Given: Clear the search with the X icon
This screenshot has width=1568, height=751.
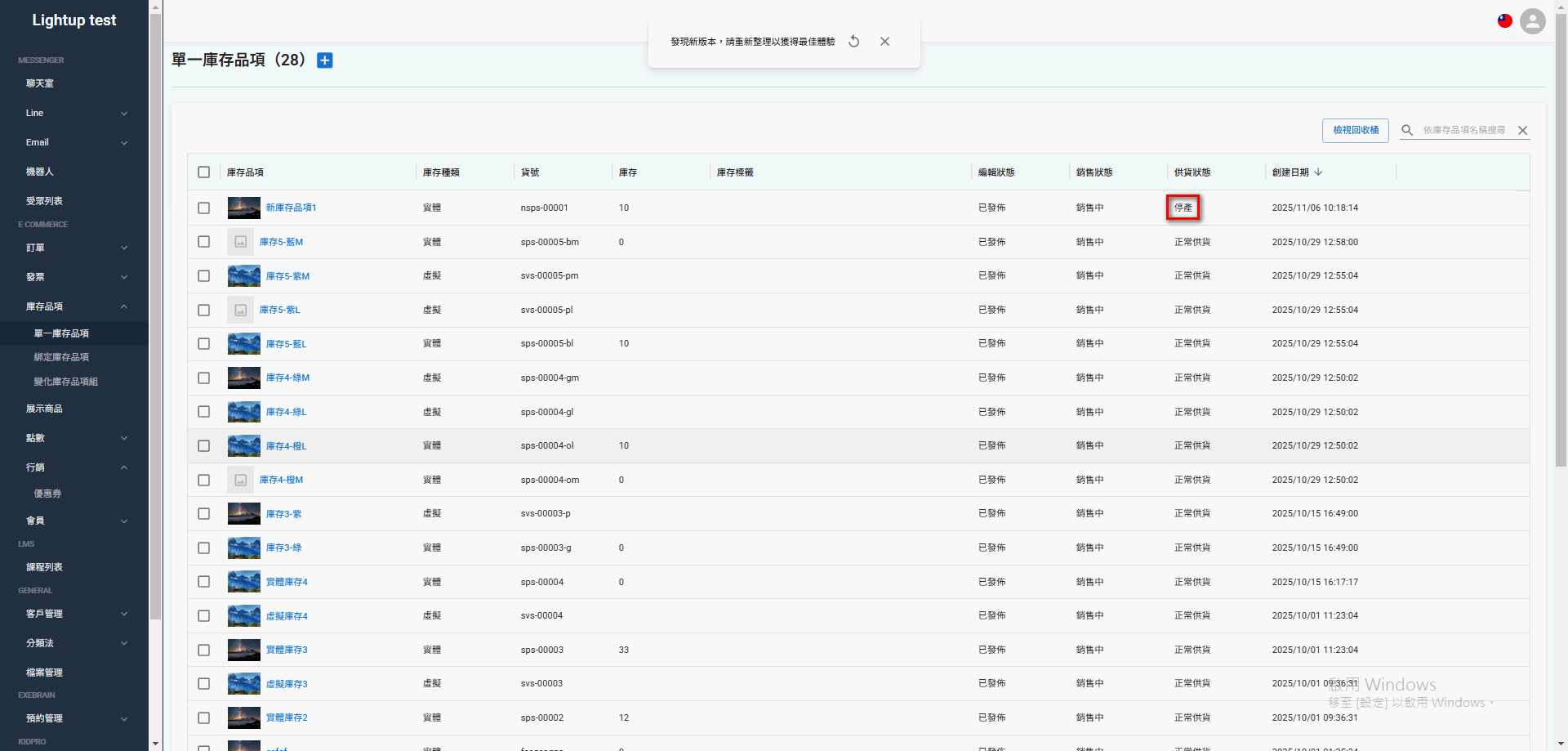Looking at the screenshot, I should 1522,130.
